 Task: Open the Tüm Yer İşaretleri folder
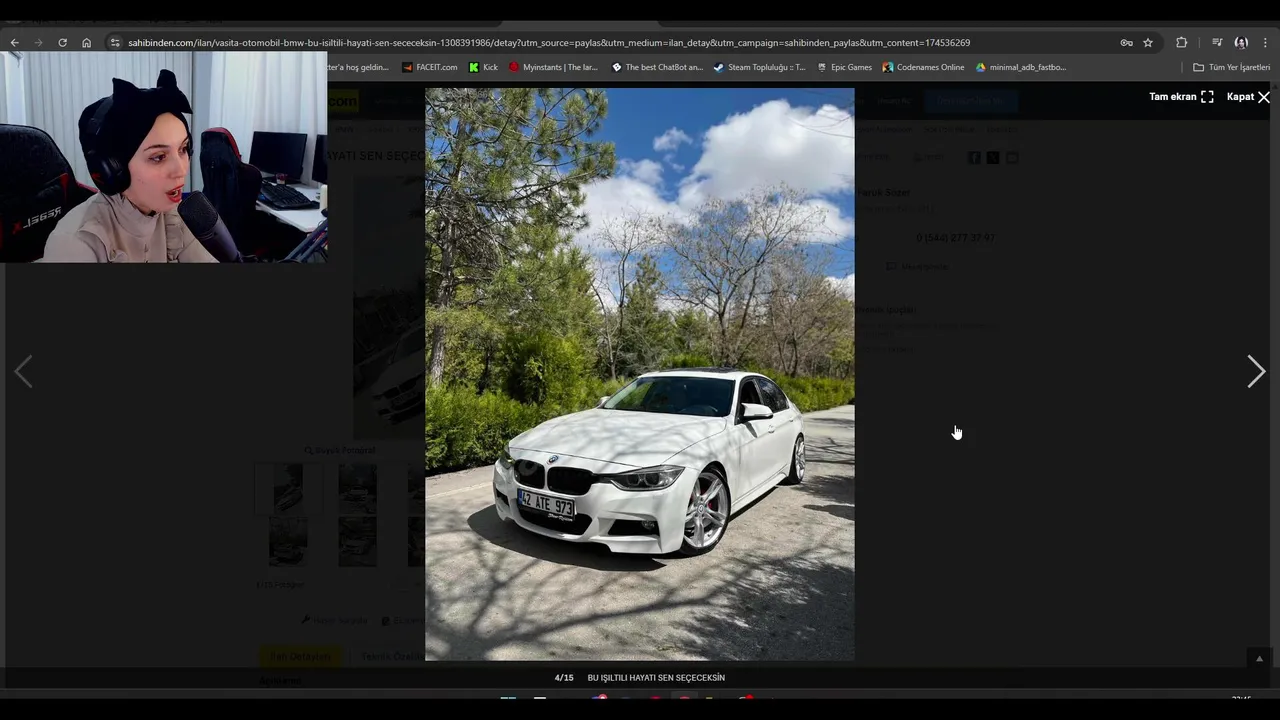click(x=1232, y=67)
